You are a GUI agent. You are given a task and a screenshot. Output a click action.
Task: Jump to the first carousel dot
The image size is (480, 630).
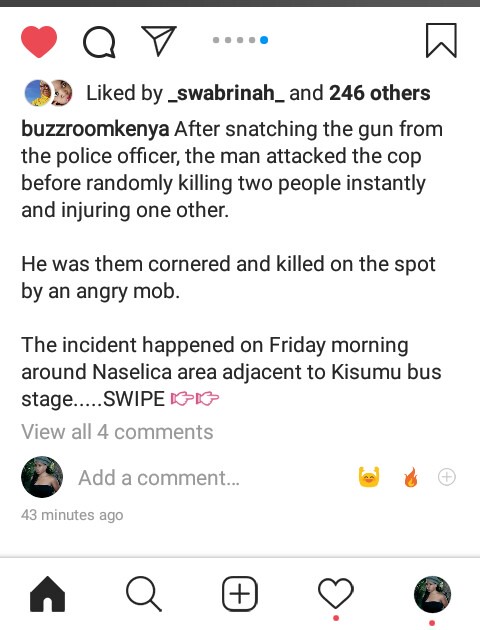point(216,40)
